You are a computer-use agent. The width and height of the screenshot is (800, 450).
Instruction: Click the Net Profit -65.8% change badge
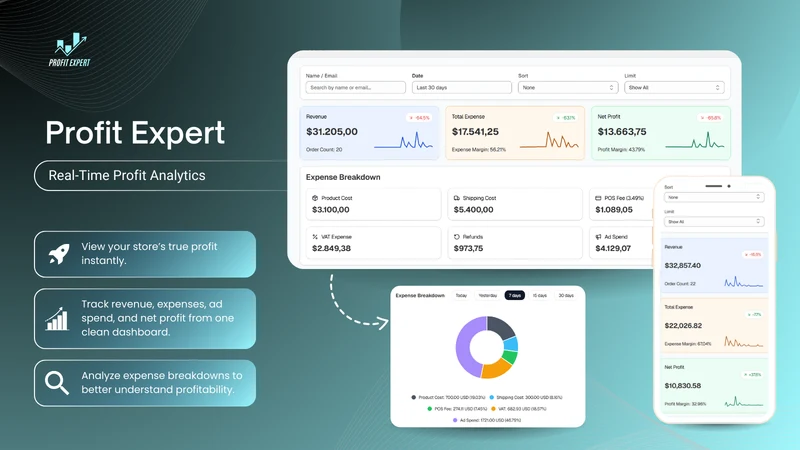tap(710, 118)
